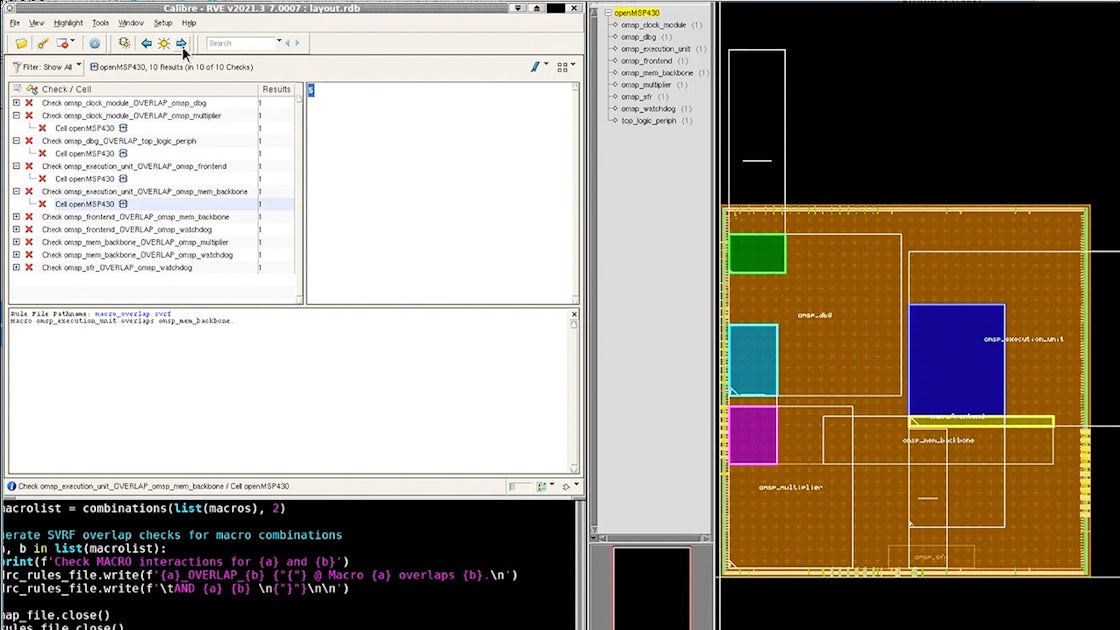Image resolution: width=1120 pixels, height=630 pixels.
Task: Open the Highlight menu
Action: pos(68,22)
